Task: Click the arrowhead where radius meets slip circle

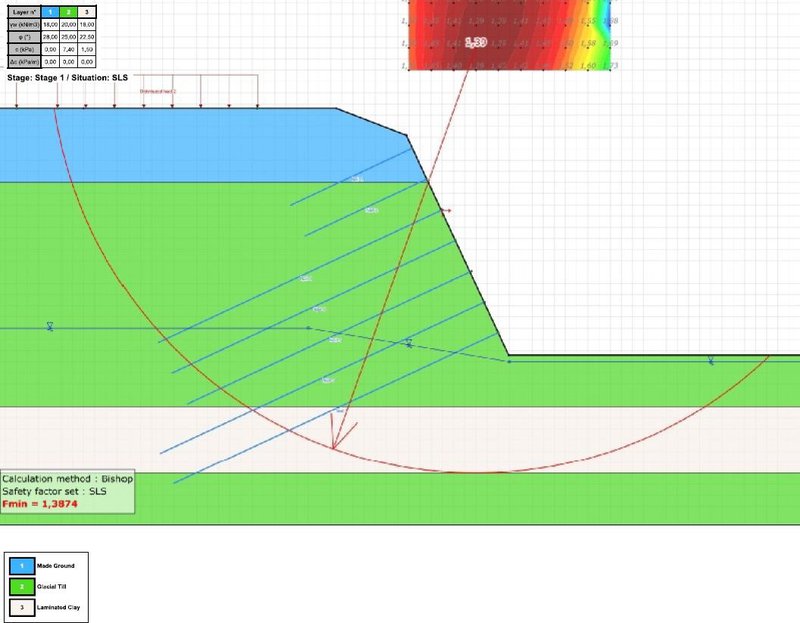Action: coord(335,445)
